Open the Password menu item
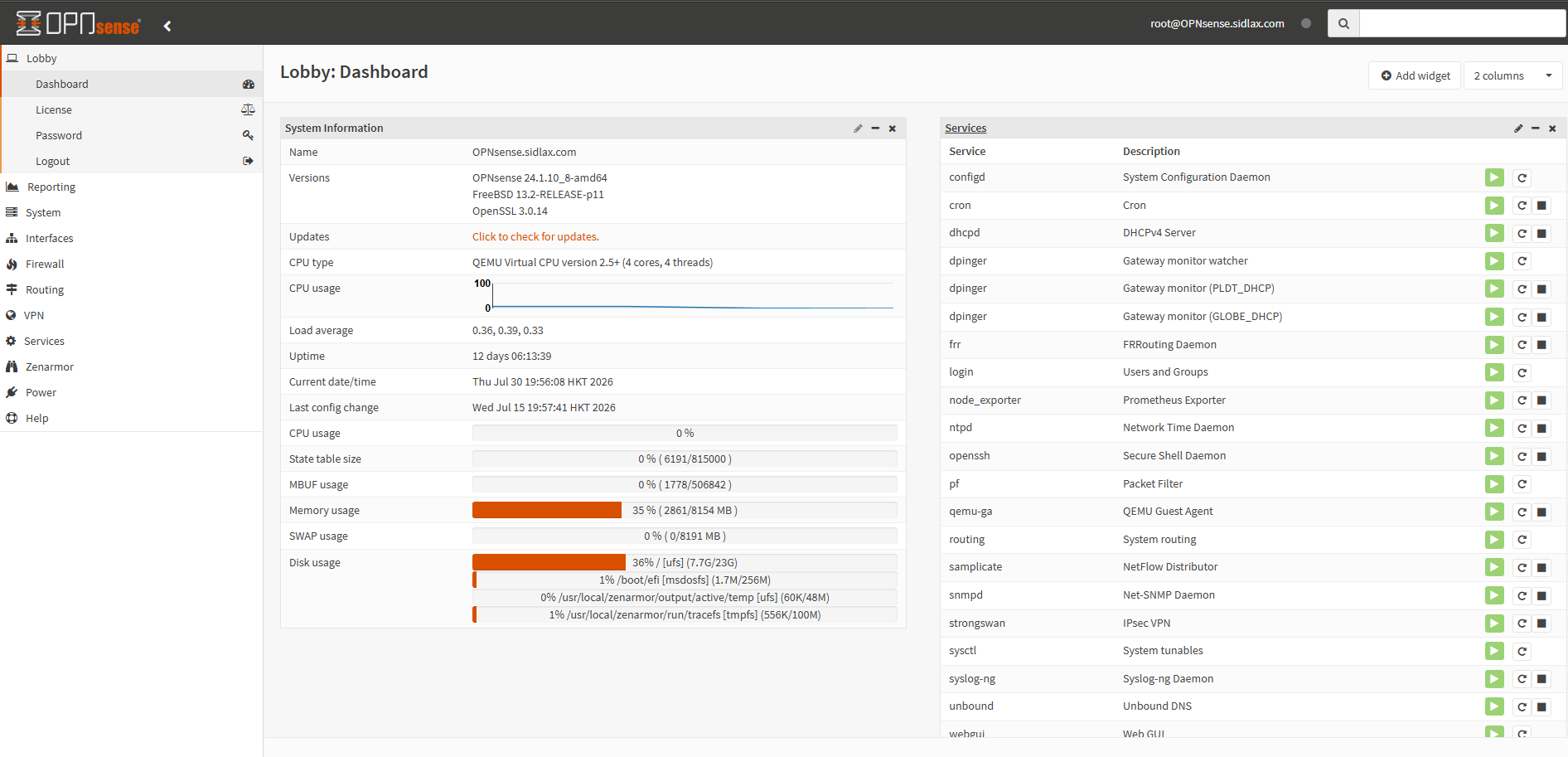Viewport: 1568px width, 757px height. coord(132,135)
